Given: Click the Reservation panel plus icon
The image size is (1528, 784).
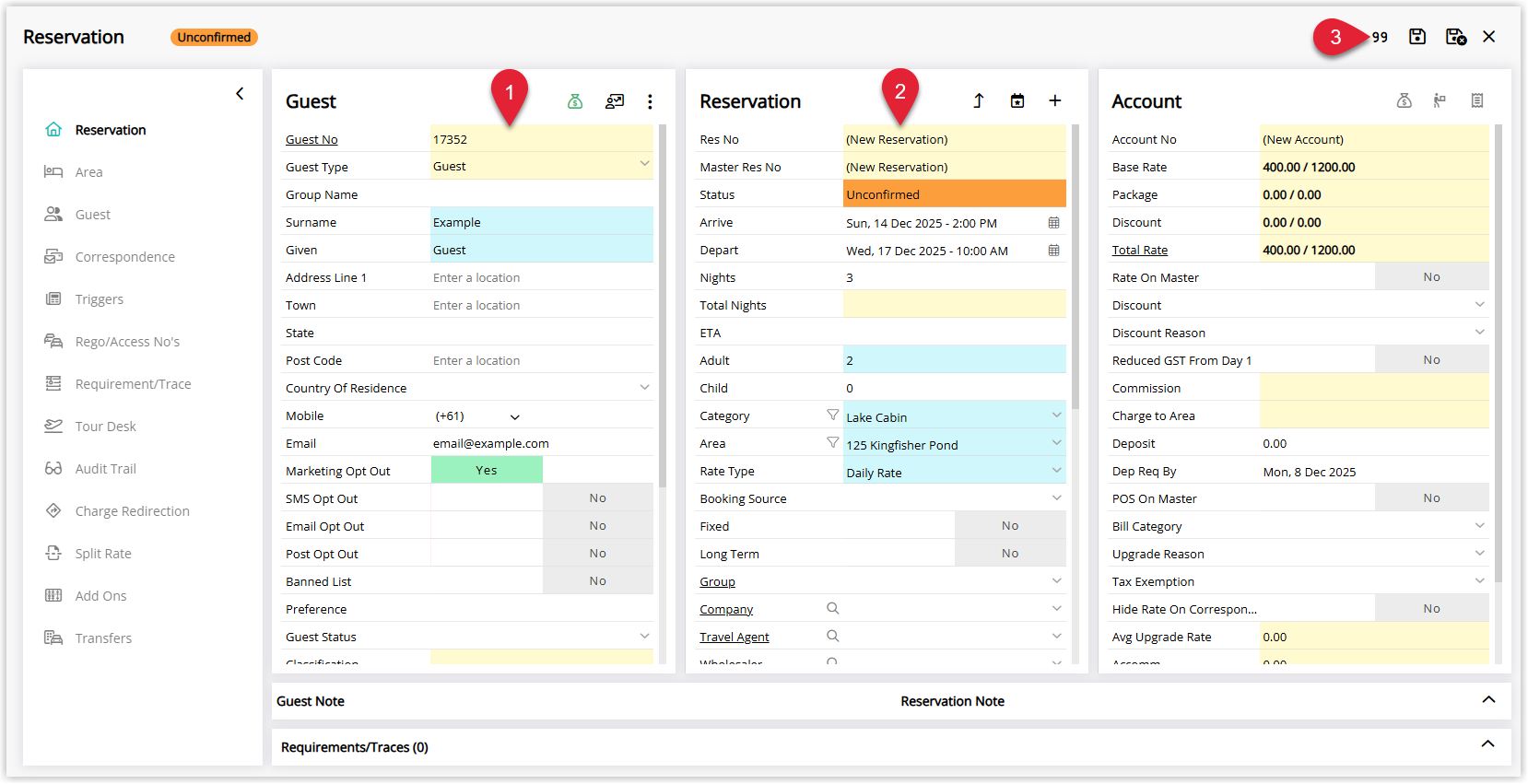Looking at the screenshot, I should pyautogui.click(x=1055, y=100).
